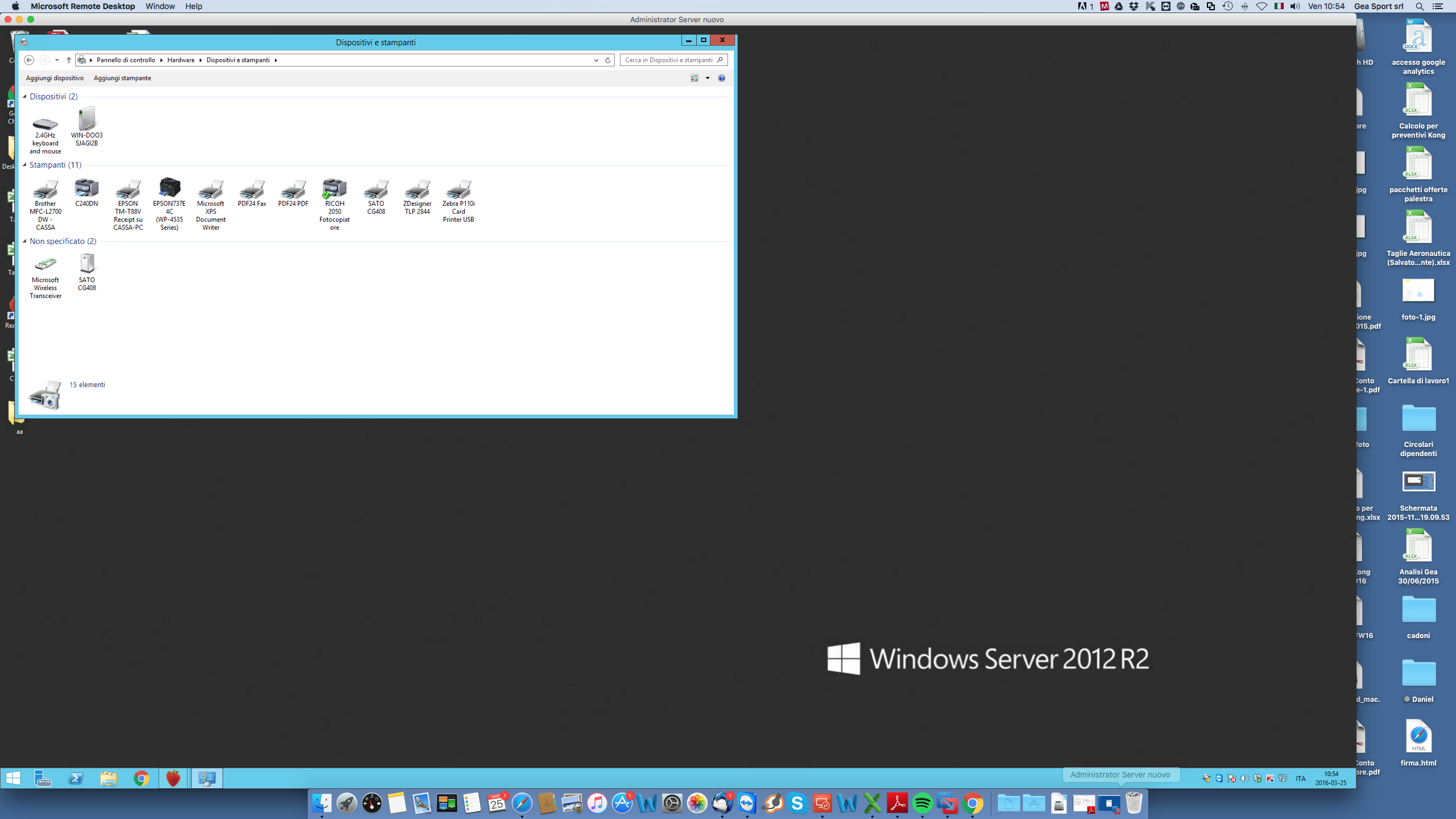1456x819 pixels.
Task: Select the Microsoft Wireless Transceiver device
Action: click(45, 276)
